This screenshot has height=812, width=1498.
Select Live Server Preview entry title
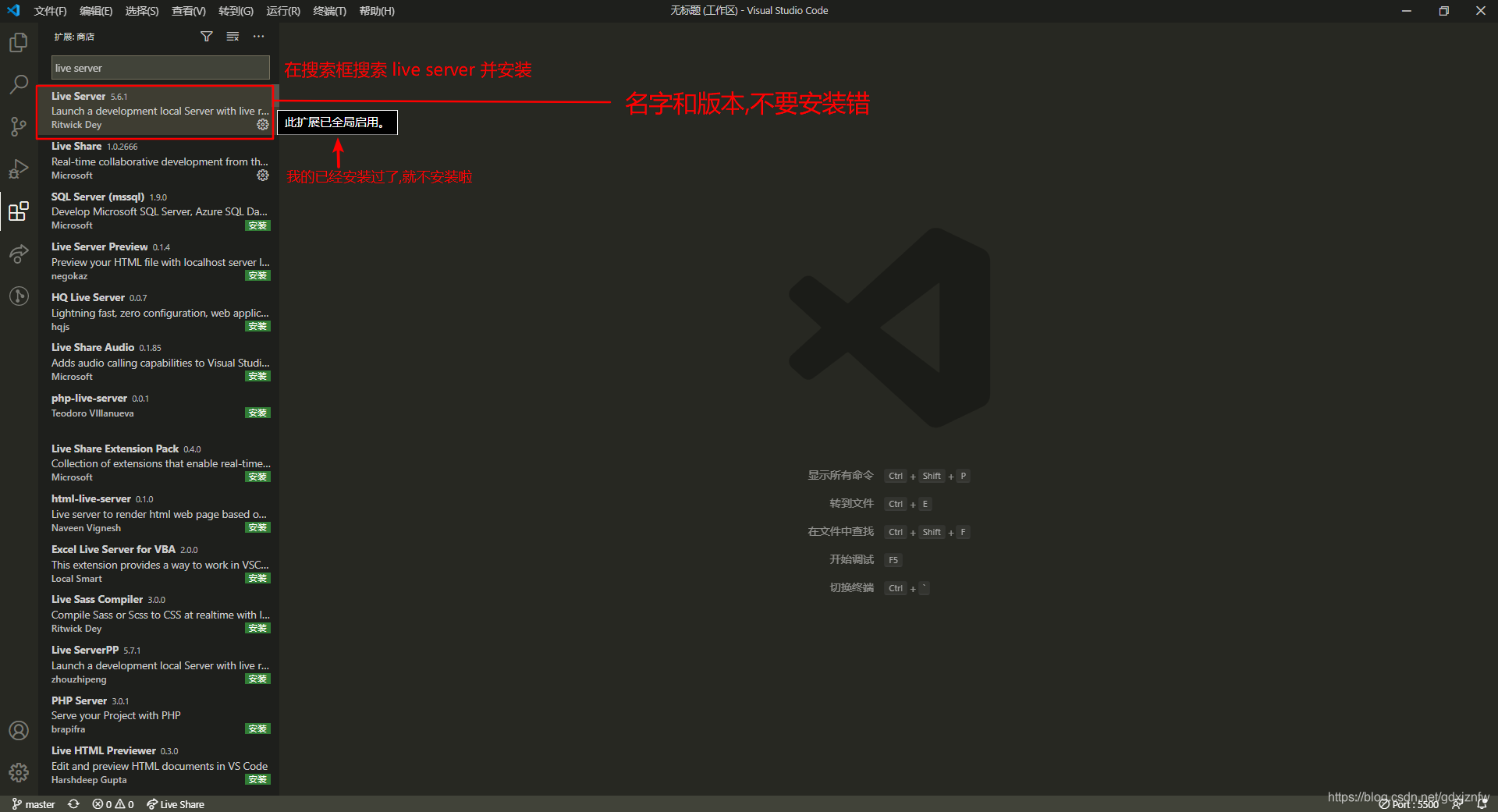tap(99, 246)
